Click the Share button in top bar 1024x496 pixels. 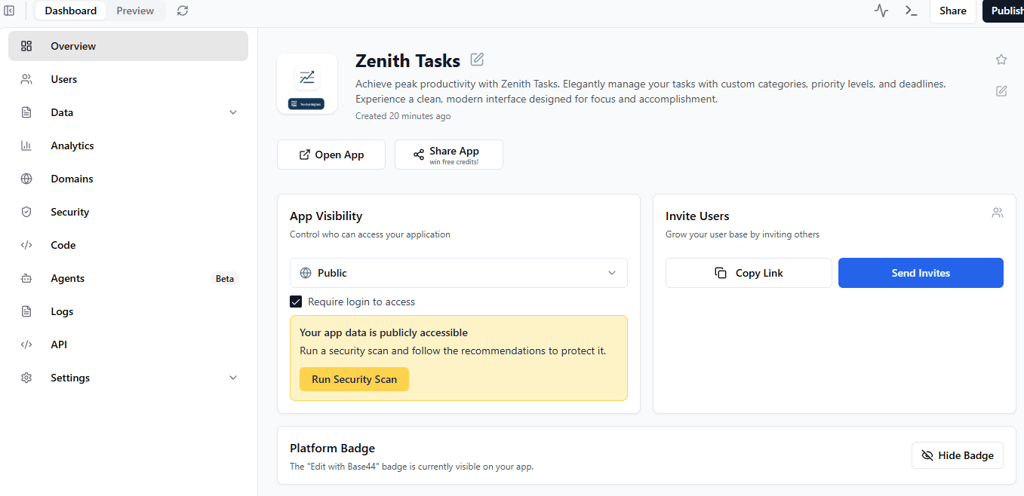pos(953,10)
